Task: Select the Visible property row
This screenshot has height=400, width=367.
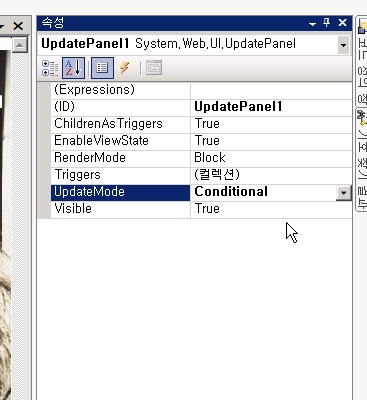Action: point(202,209)
